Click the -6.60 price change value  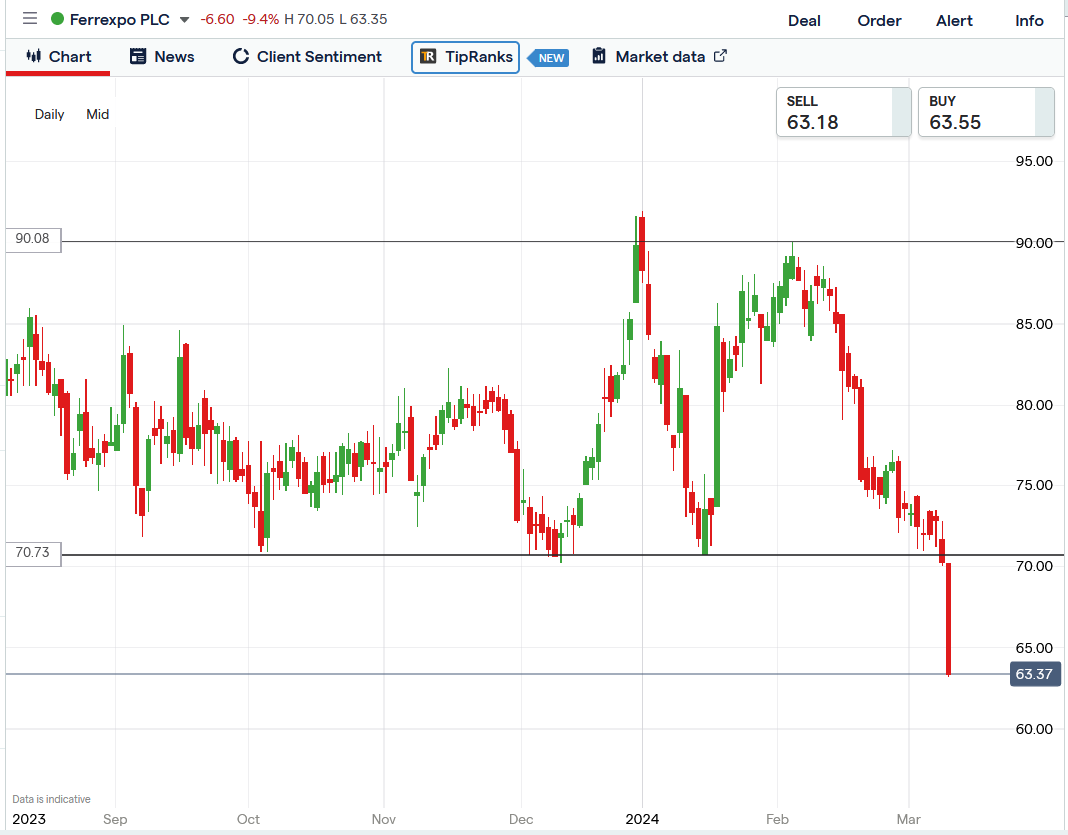pos(217,20)
